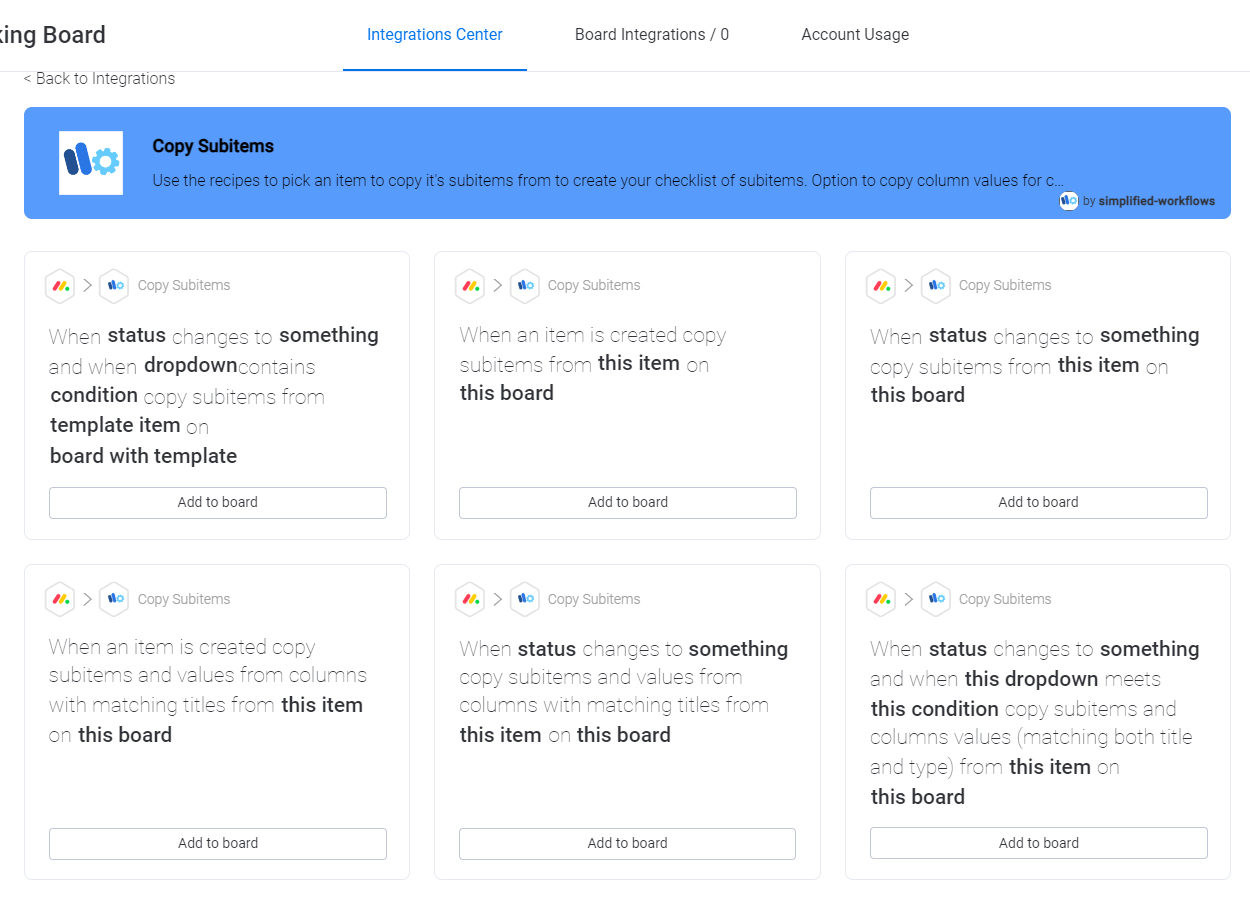Click the Copy Subitems icon on the bottom-middle recipe card
This screenshot has width=1250, height=901.
(x=525, y=599)
